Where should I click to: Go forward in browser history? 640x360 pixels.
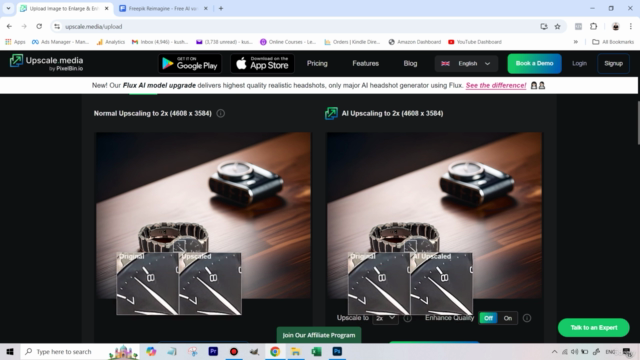(x=24, y=27)
